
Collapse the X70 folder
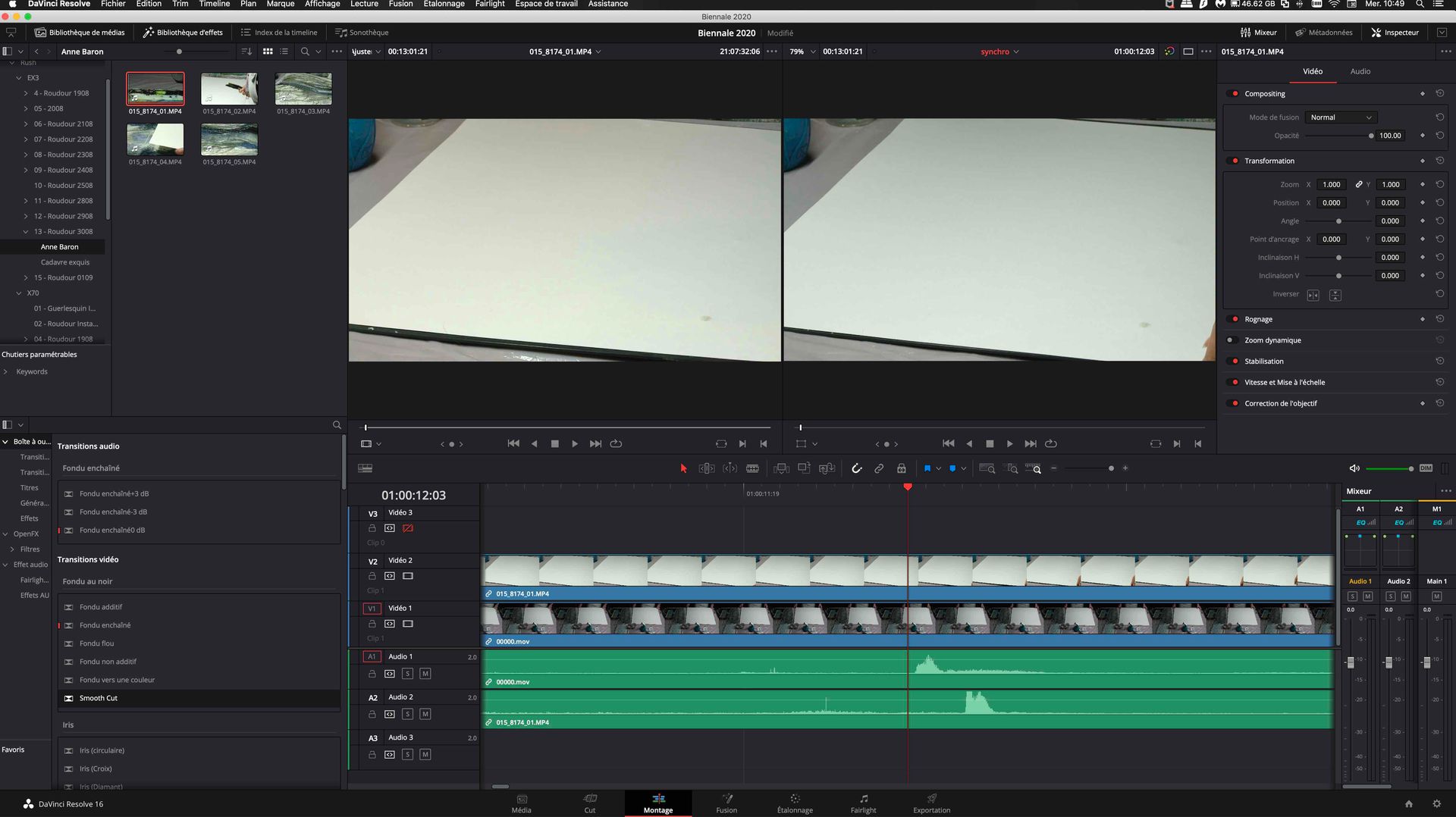(x=19, y=293)
